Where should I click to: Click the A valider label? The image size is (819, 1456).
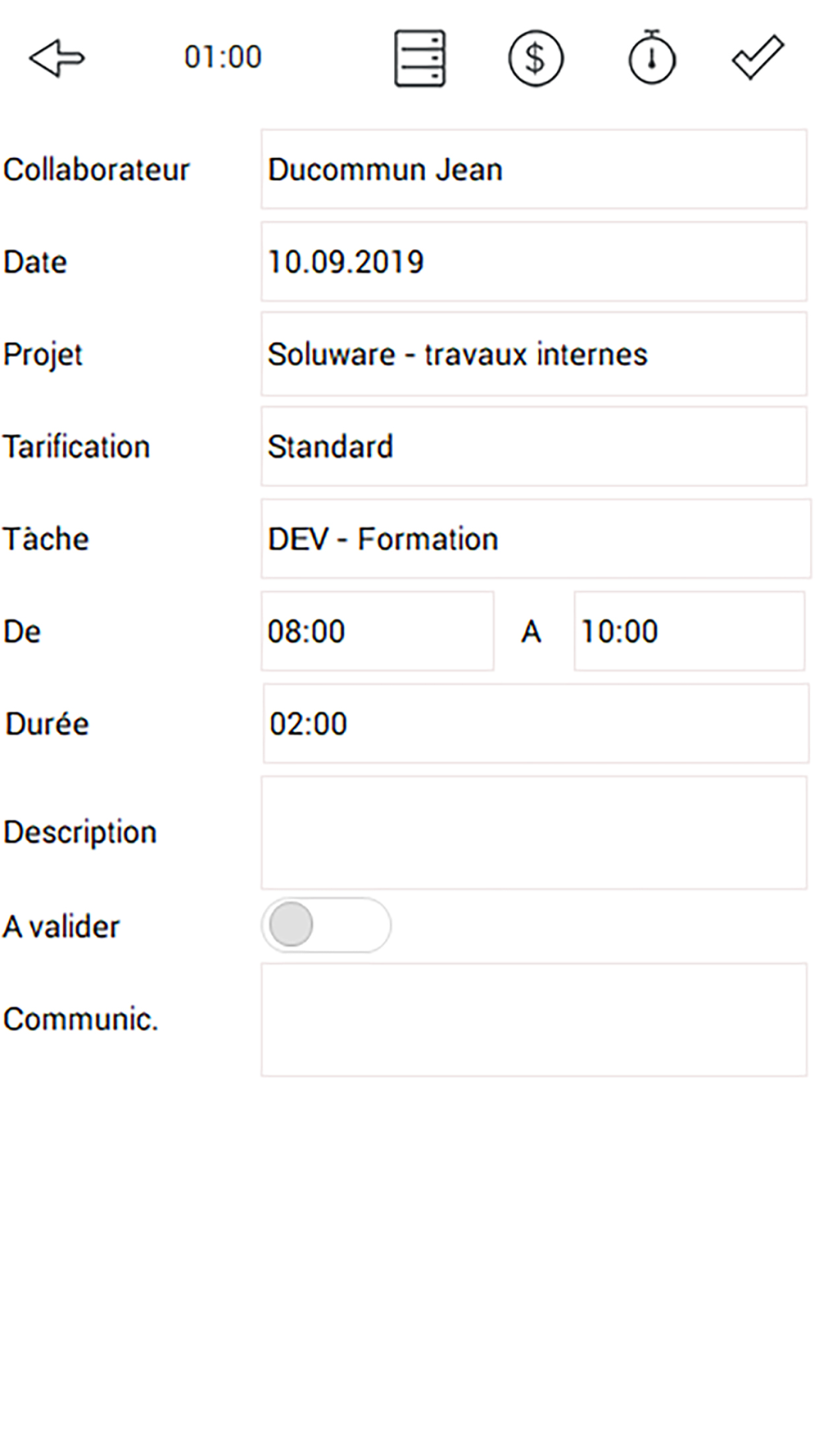point(61,927)
